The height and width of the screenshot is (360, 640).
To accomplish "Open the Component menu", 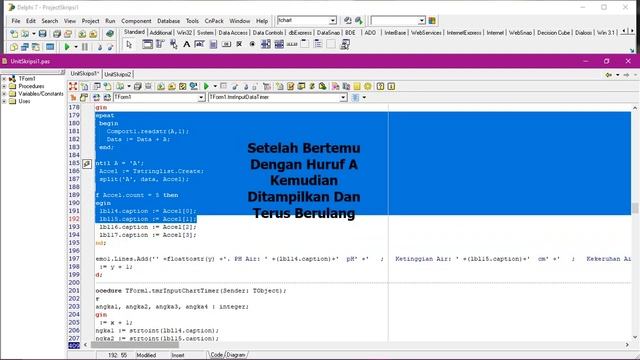I will [136, 21].
